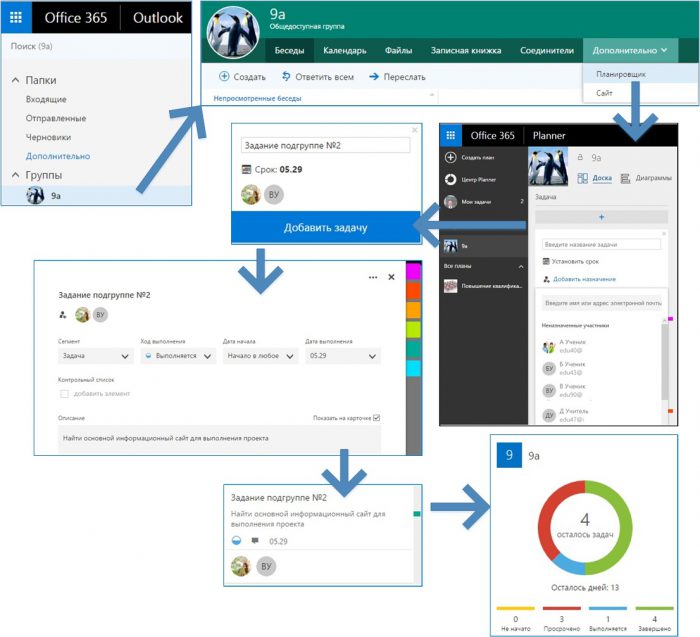700x637 pixels.
Task: Open the Дополнительно dropdown tab
Action: click(x=630, y=50)
